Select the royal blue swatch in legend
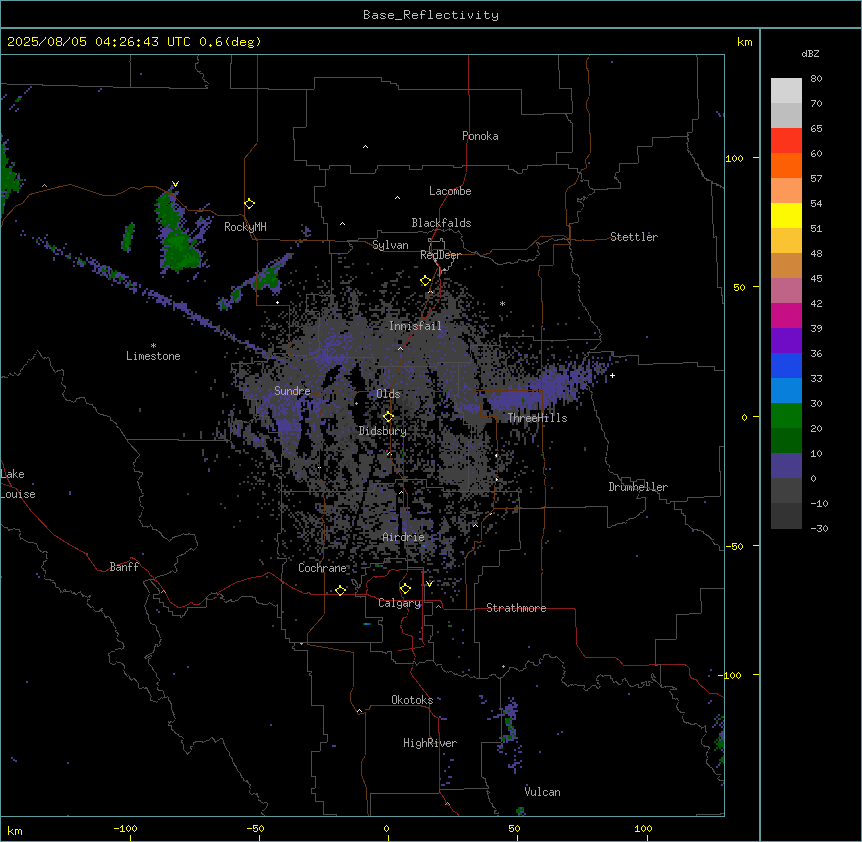This screenshot has height=842, width=862. click(x=786, y=365)
